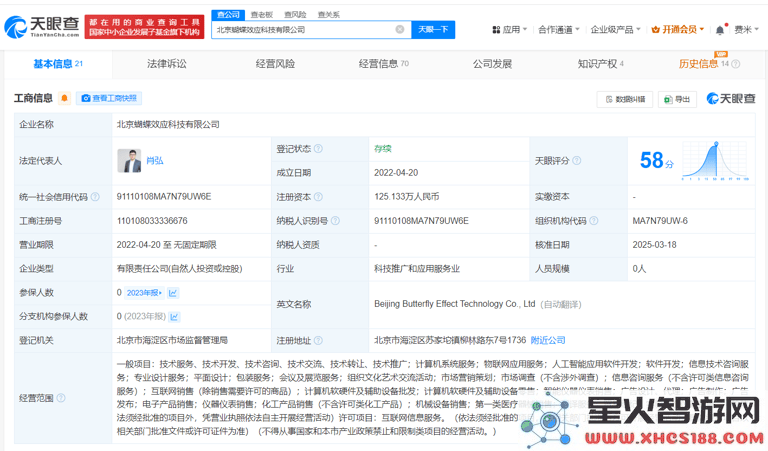Image resolution: width=768 pixels, height=451 pixels.
Task: Switch to the 知识产权 tab
Action: tap(600, 64)
